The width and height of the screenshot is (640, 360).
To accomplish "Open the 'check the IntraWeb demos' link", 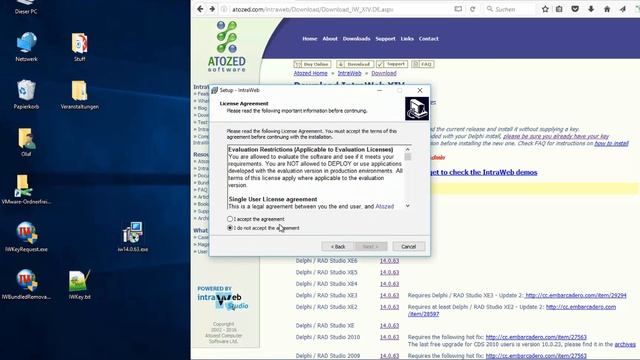I will (x=484, y=172).
